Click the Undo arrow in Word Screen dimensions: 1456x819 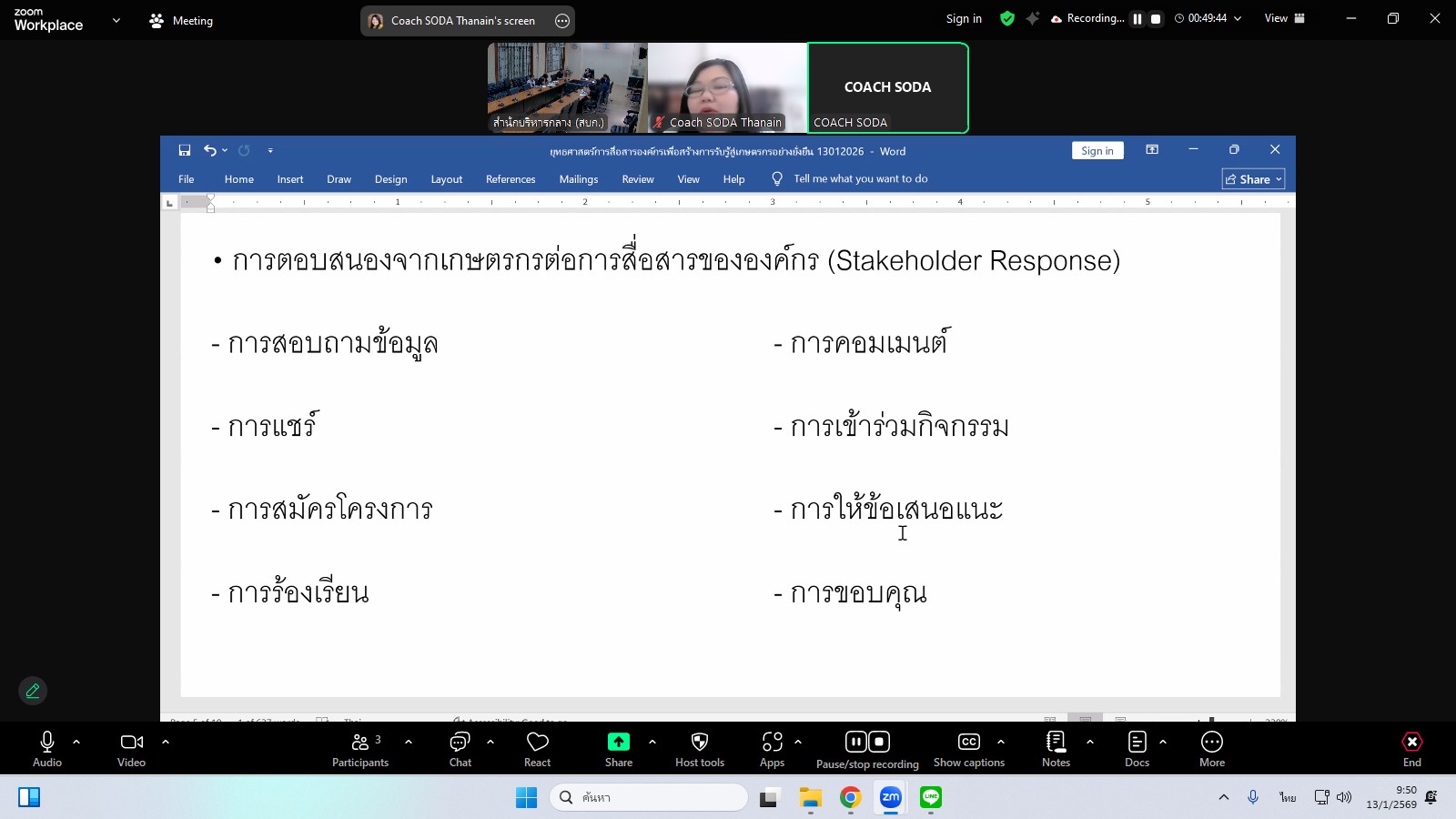point(209,150)
